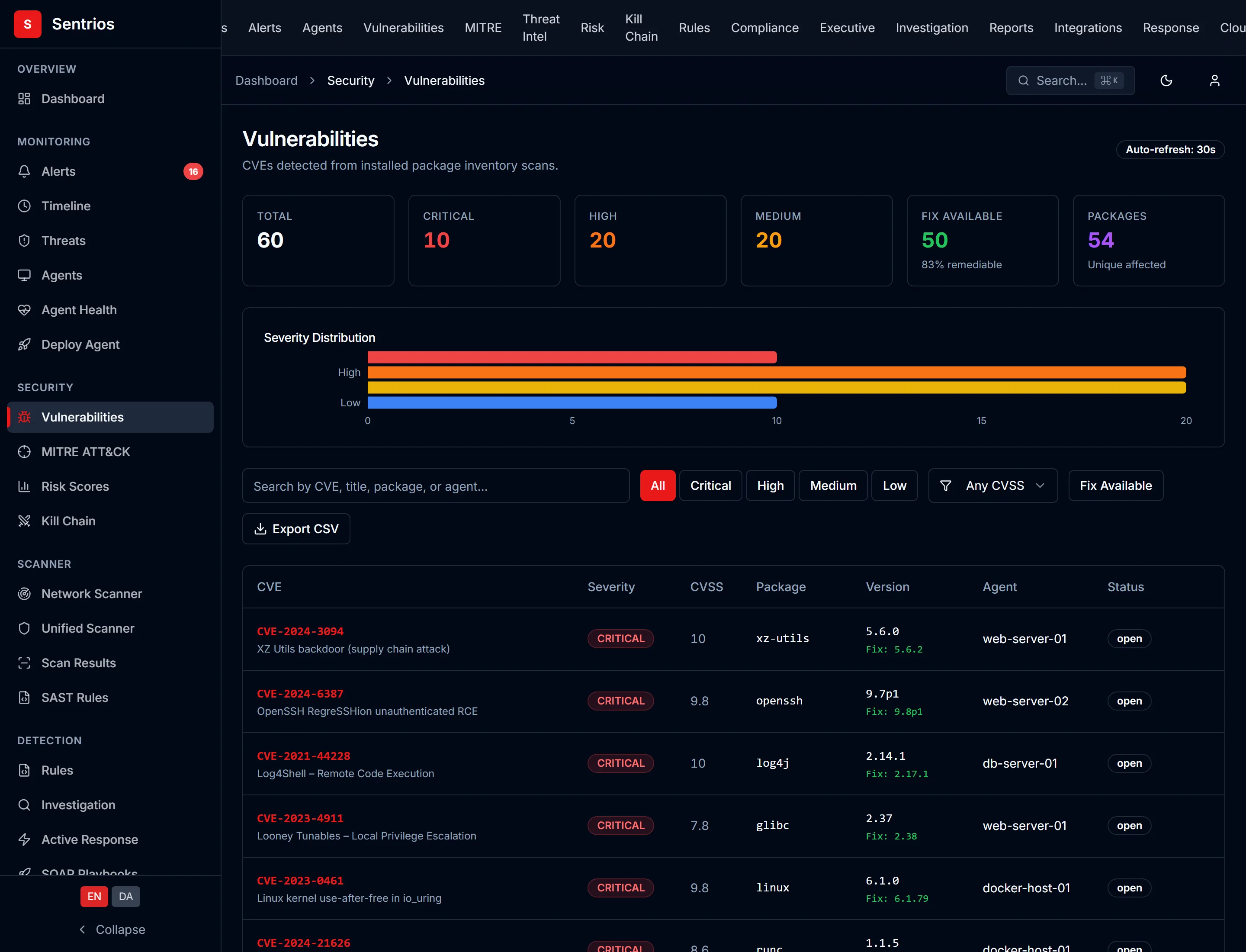Click the Packages stat card
Screen dimensions: 1246x952
click(x=1149, y=240)
